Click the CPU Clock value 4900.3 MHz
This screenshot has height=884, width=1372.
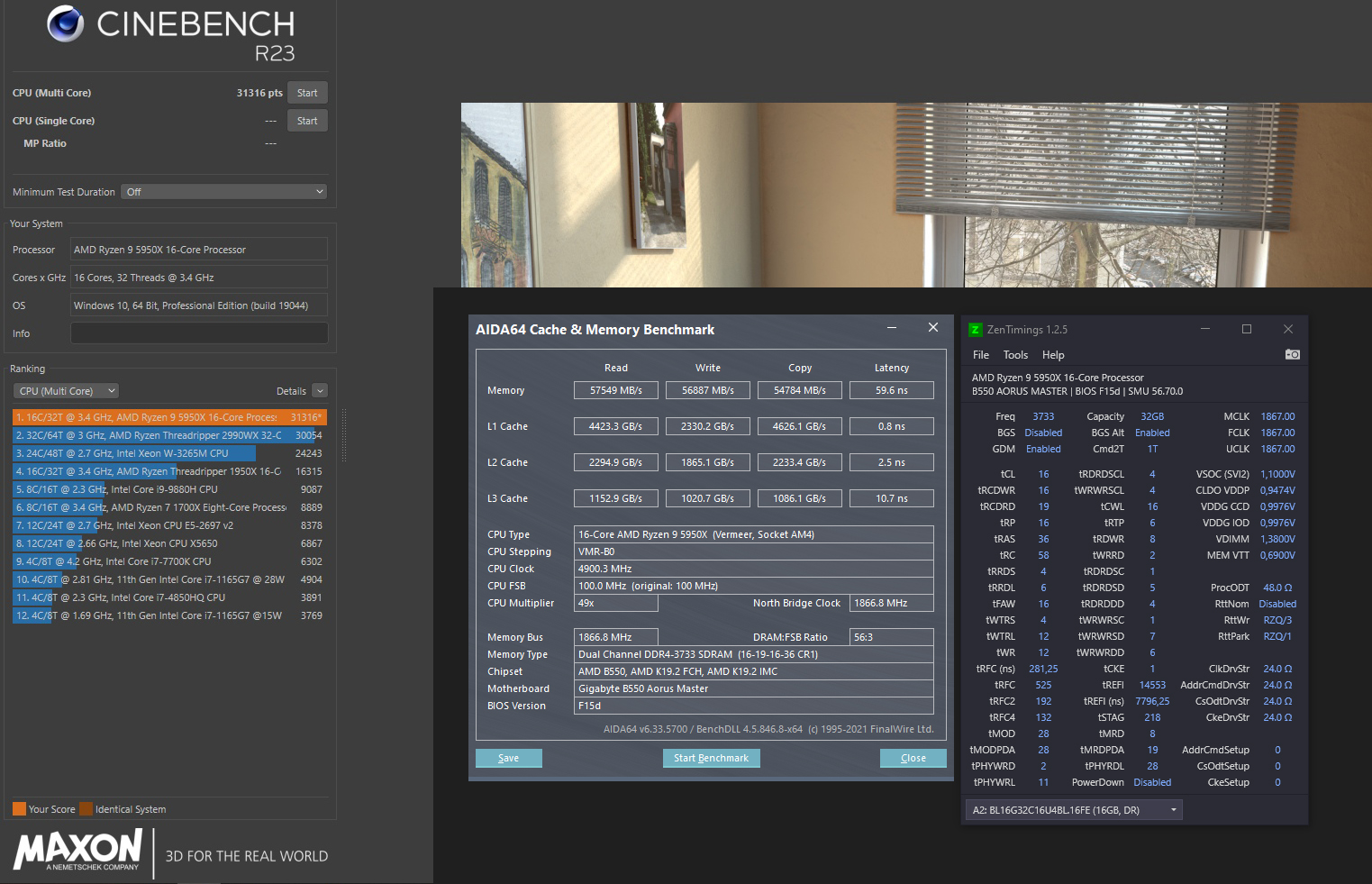tap(754, 569)
